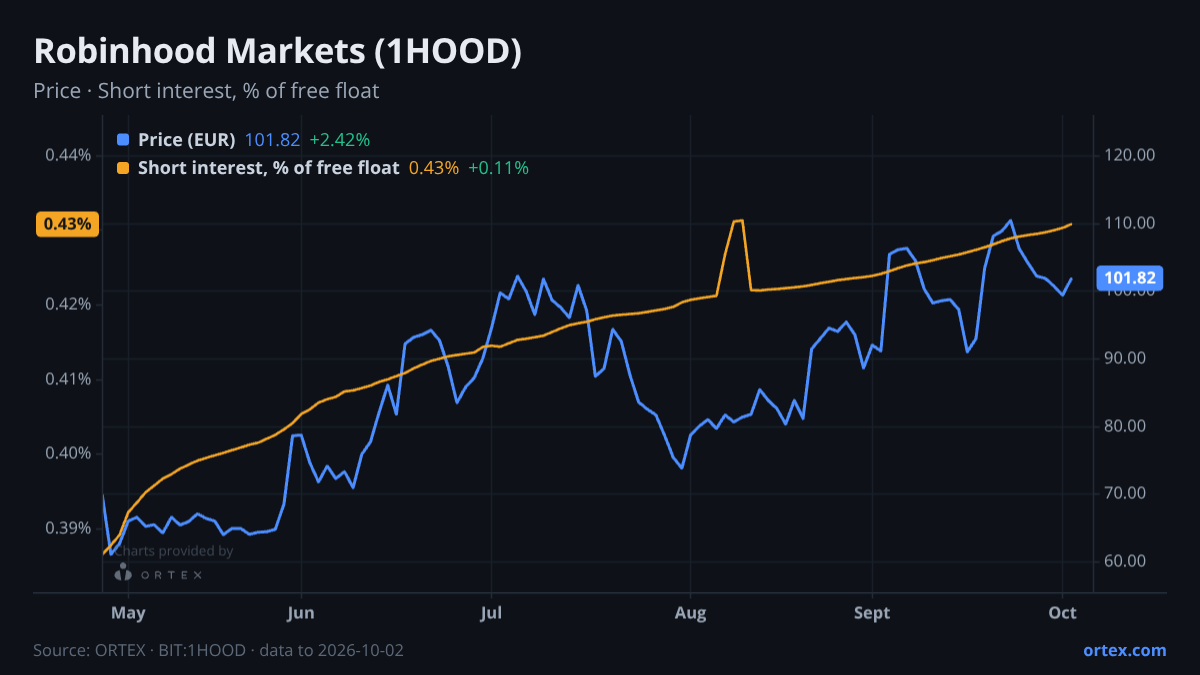The width and height of the screenshot is (1200, 675).
Task: Click the subtitle Price · Short interest, % of free float
Action: point(206,91)
